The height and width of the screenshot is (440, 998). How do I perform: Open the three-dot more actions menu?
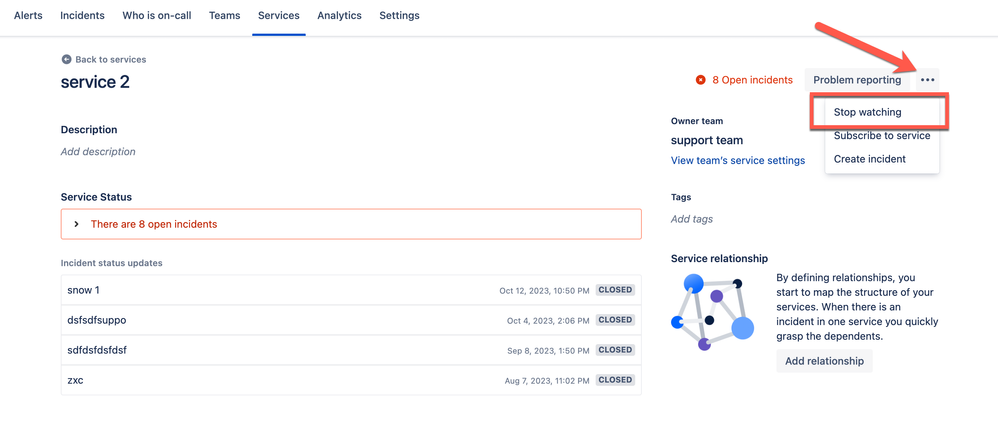927,80
